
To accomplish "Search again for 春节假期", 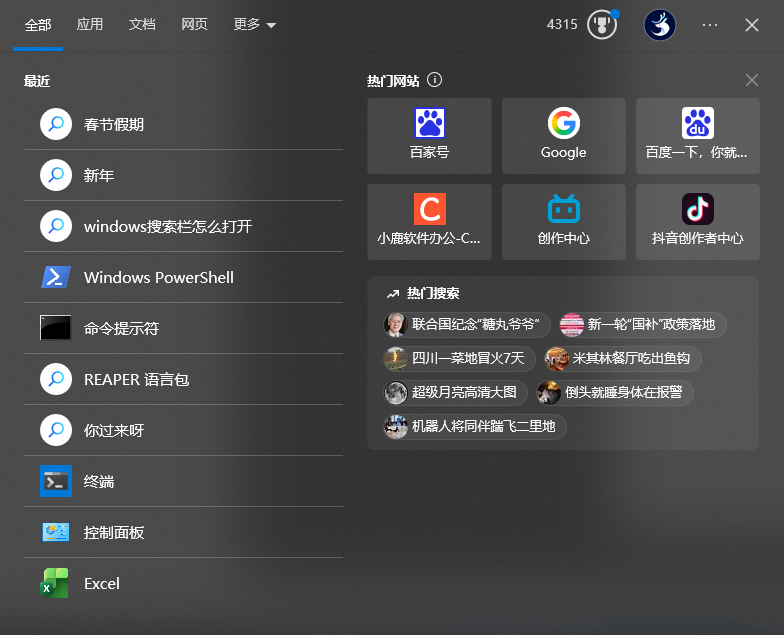I will pyautogui.click(x=184, y=124).
